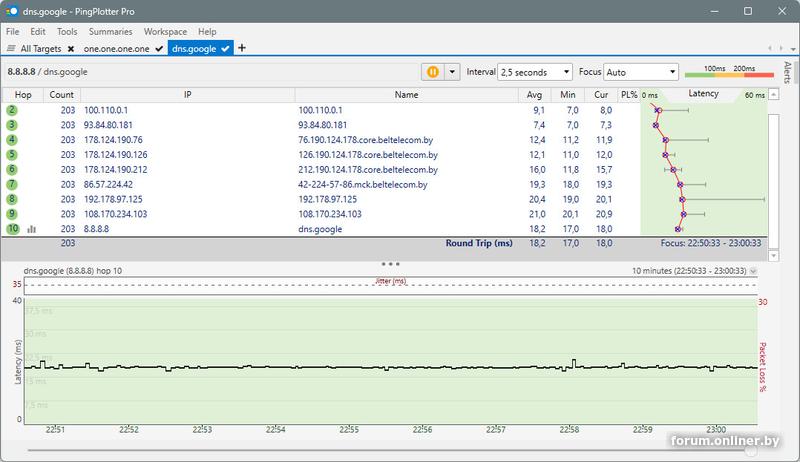800x462 pixels.
Task: Expand the Focus dropdown set to Auto
Action: pos(641,72)
